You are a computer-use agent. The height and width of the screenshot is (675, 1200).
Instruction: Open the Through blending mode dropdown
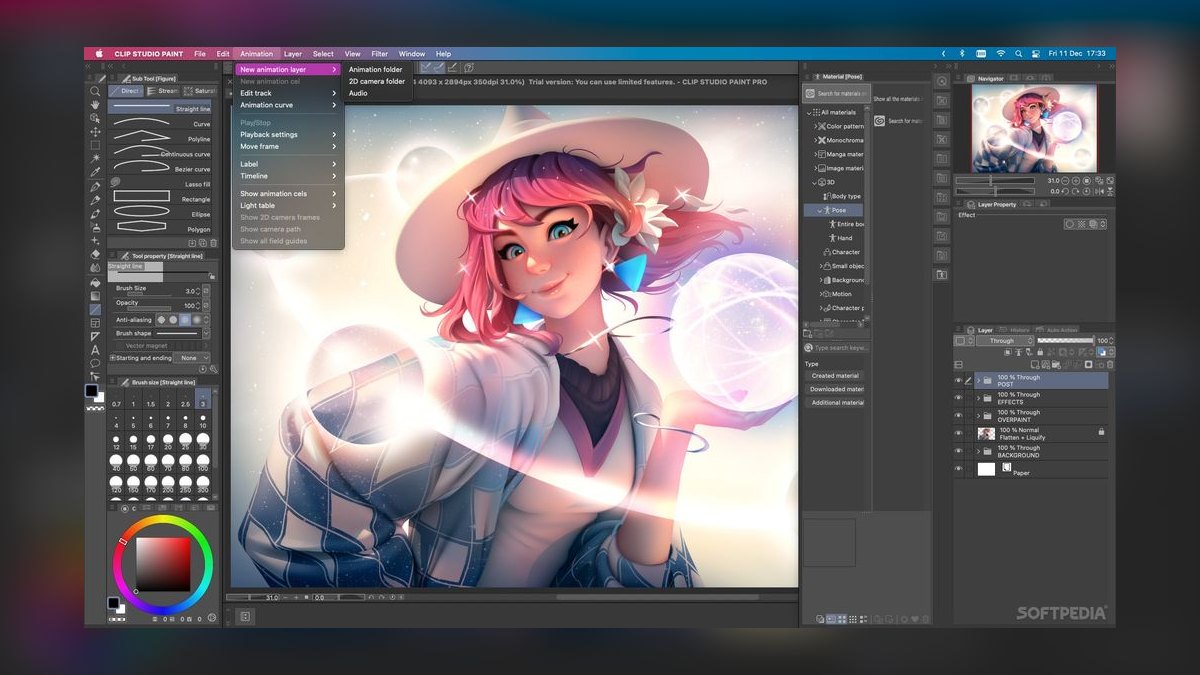pyautogui.click(x=1005, y=341)
